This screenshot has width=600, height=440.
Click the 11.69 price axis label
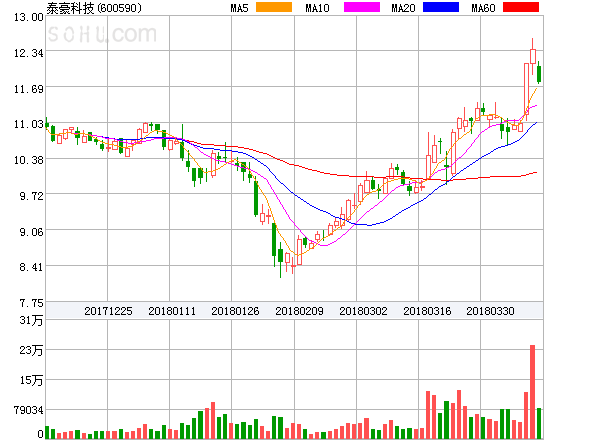click(29, 89)
